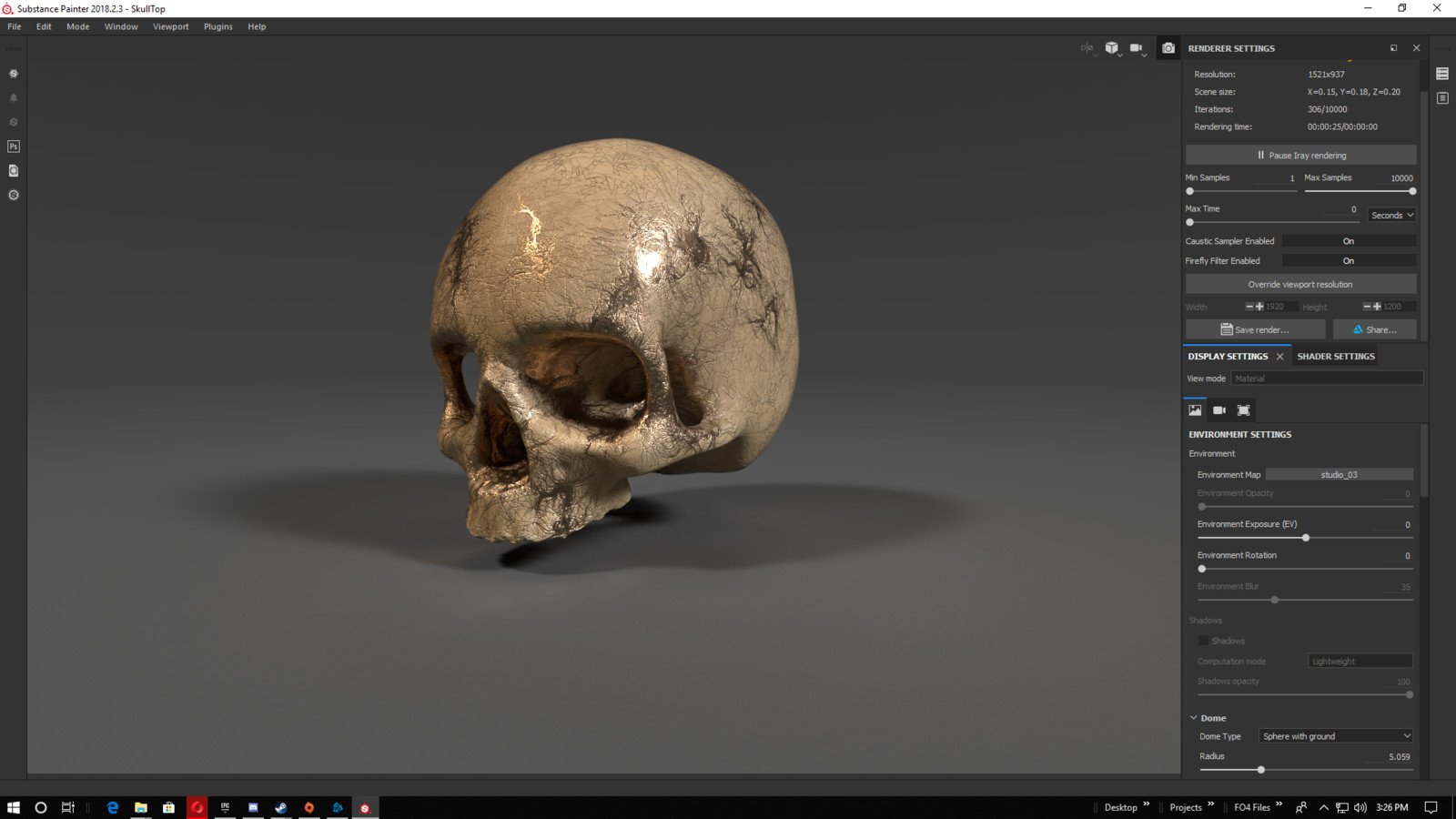Click the Save render button
The height and width of the screenshot is (819, 1456).
[1255, 329]
